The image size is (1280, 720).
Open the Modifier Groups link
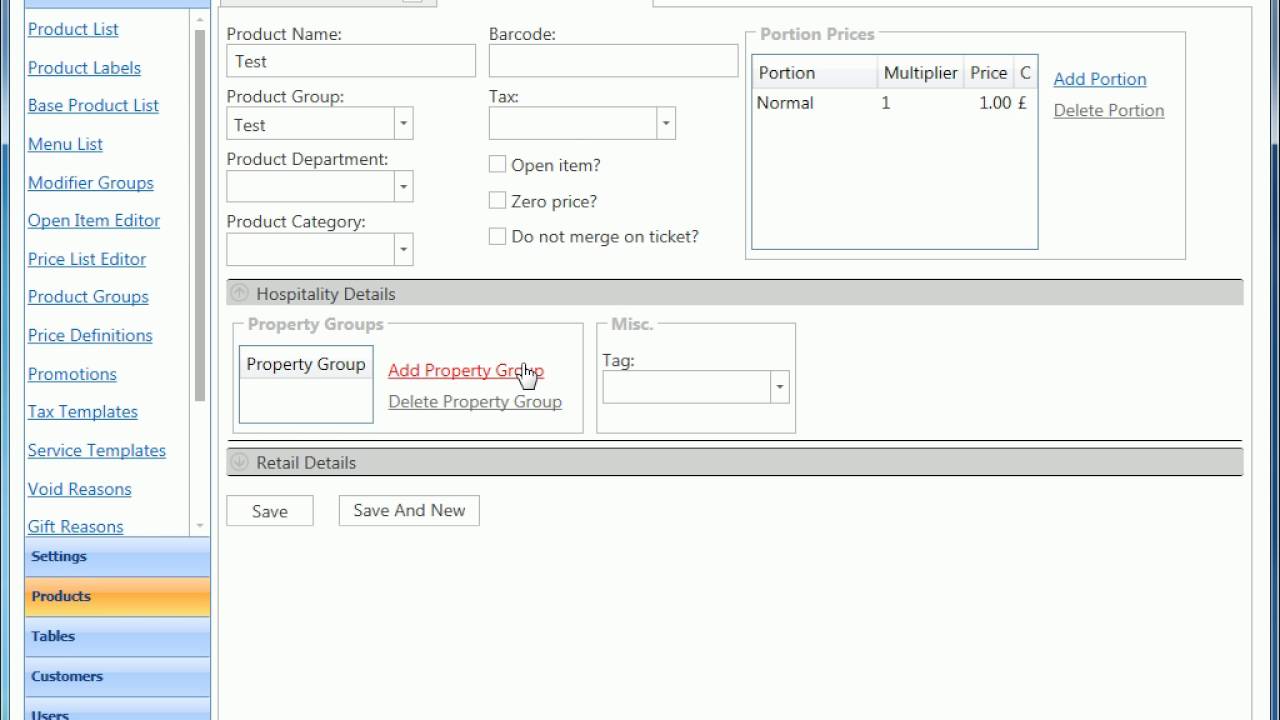tap(91, 183)
